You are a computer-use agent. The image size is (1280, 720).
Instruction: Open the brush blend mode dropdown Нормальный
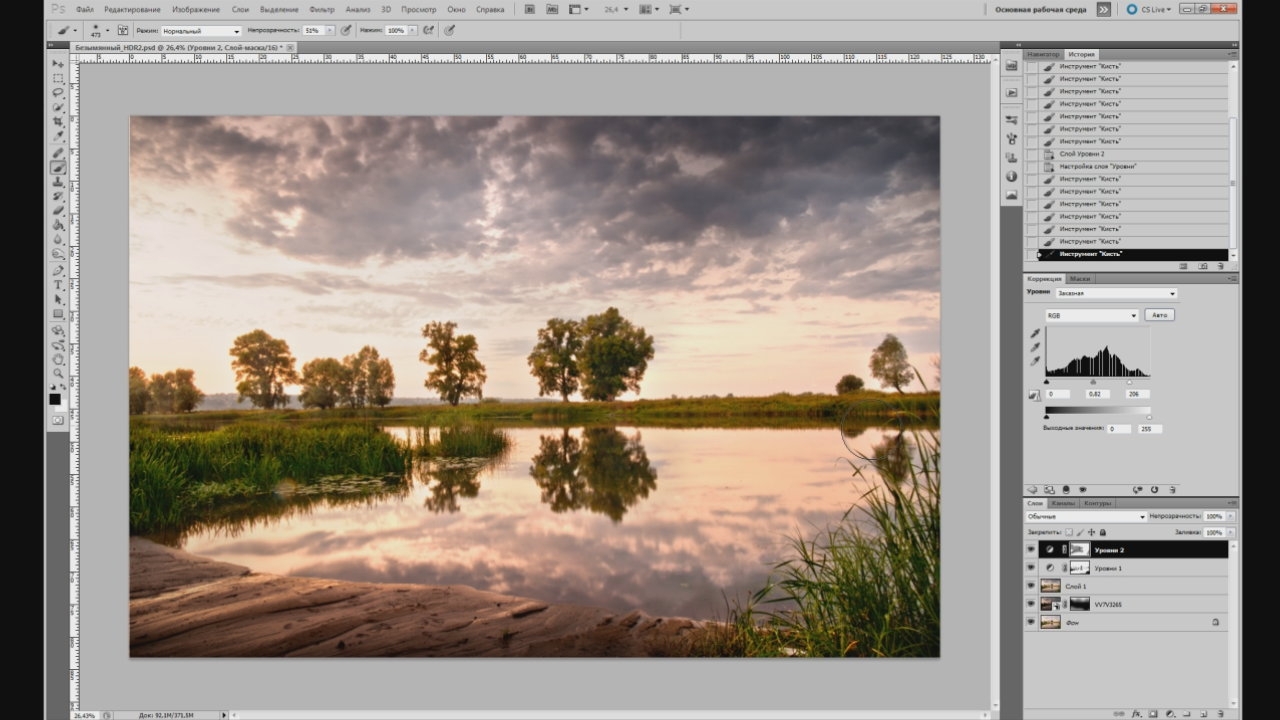201,31
